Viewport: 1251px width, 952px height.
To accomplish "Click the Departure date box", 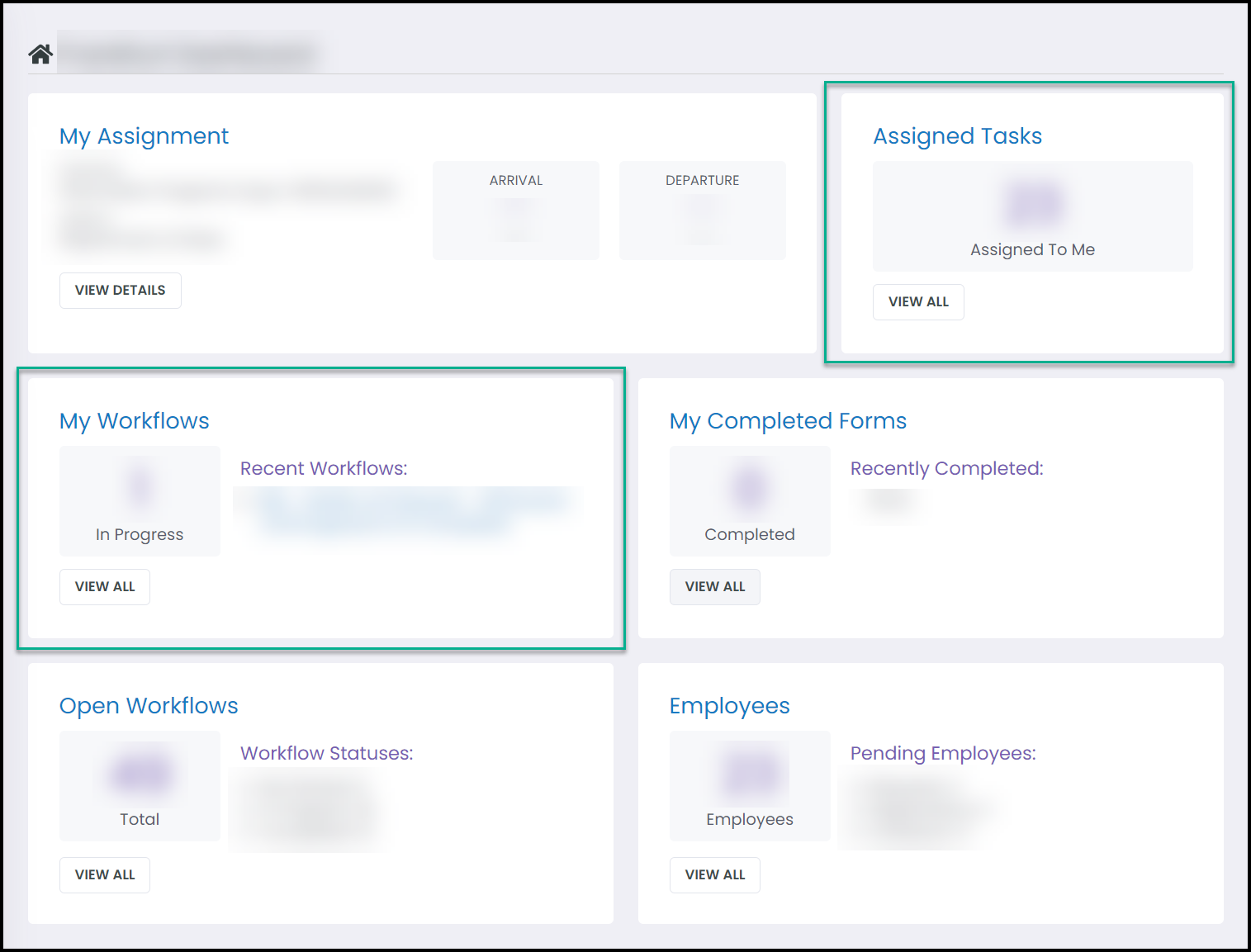I will click(x=703, y=211).
